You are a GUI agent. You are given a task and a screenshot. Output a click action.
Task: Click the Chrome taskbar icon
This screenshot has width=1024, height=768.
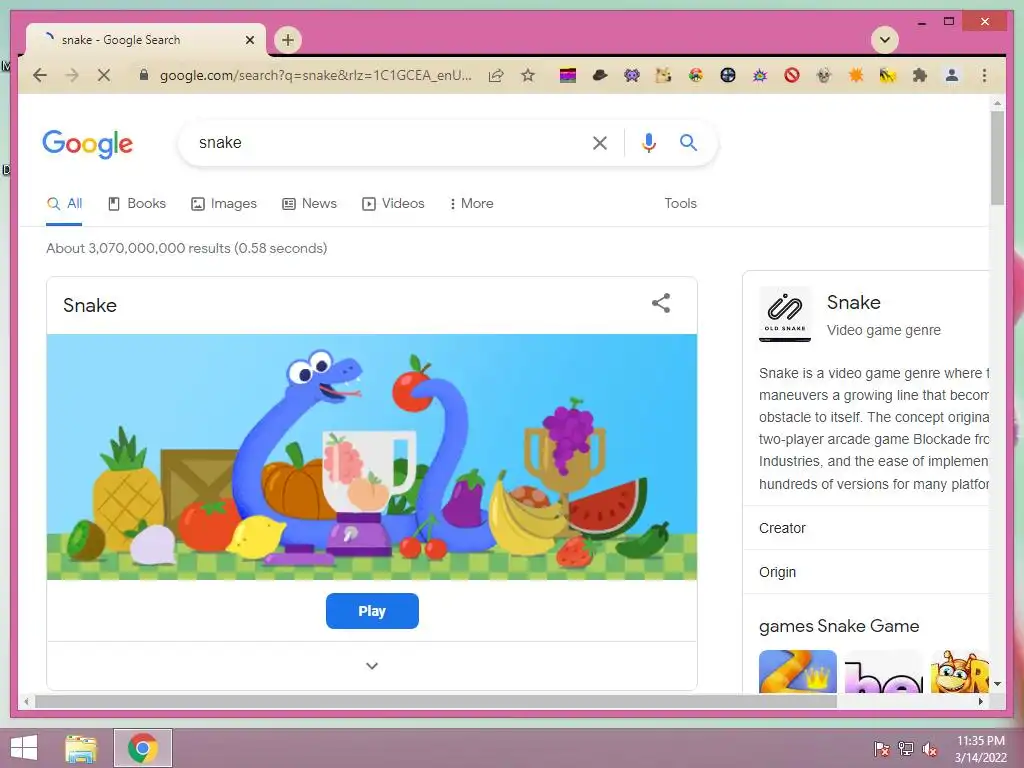[143, 748]
